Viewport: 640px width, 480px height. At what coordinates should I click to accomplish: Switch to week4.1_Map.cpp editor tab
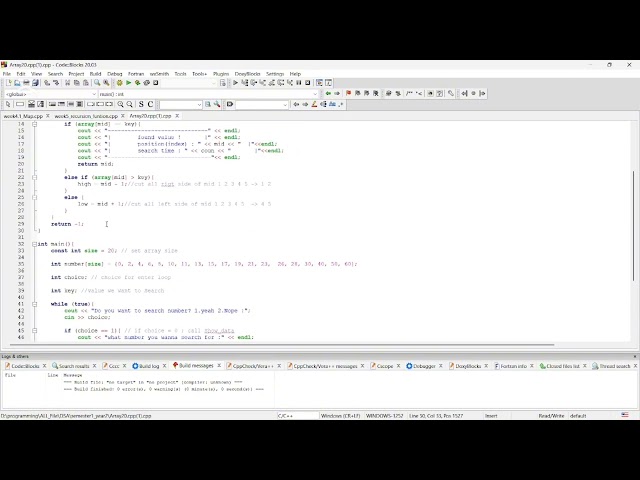[23, 116]
